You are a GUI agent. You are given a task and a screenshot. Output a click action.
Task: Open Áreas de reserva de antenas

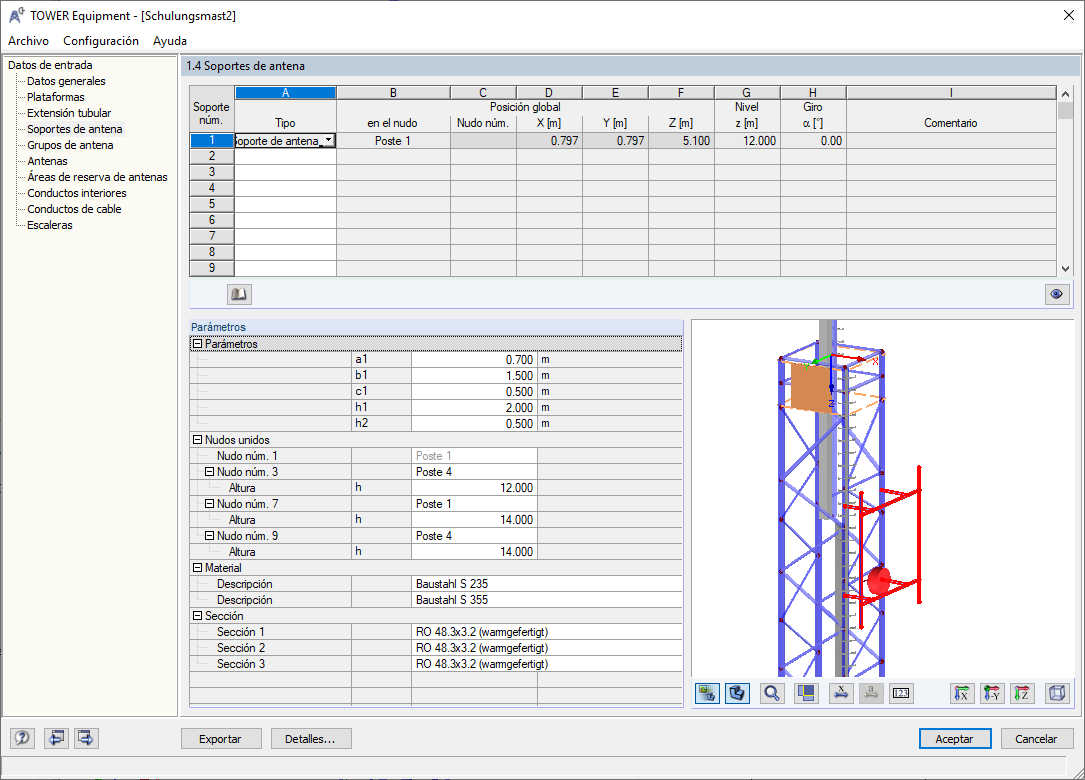pos(98,176)
